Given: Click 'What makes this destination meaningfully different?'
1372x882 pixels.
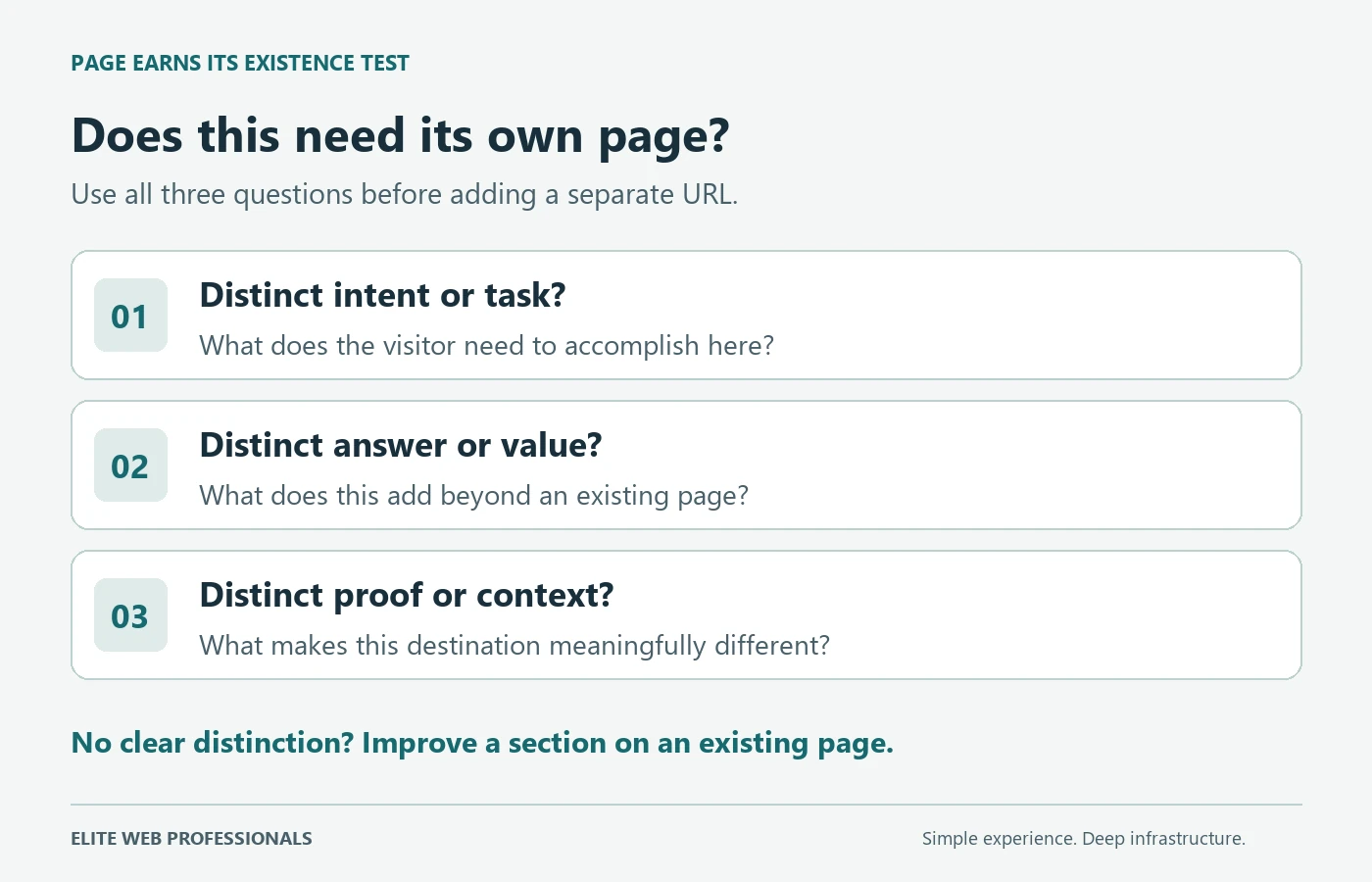Looking at the screenshot, I should coord(514,646).
